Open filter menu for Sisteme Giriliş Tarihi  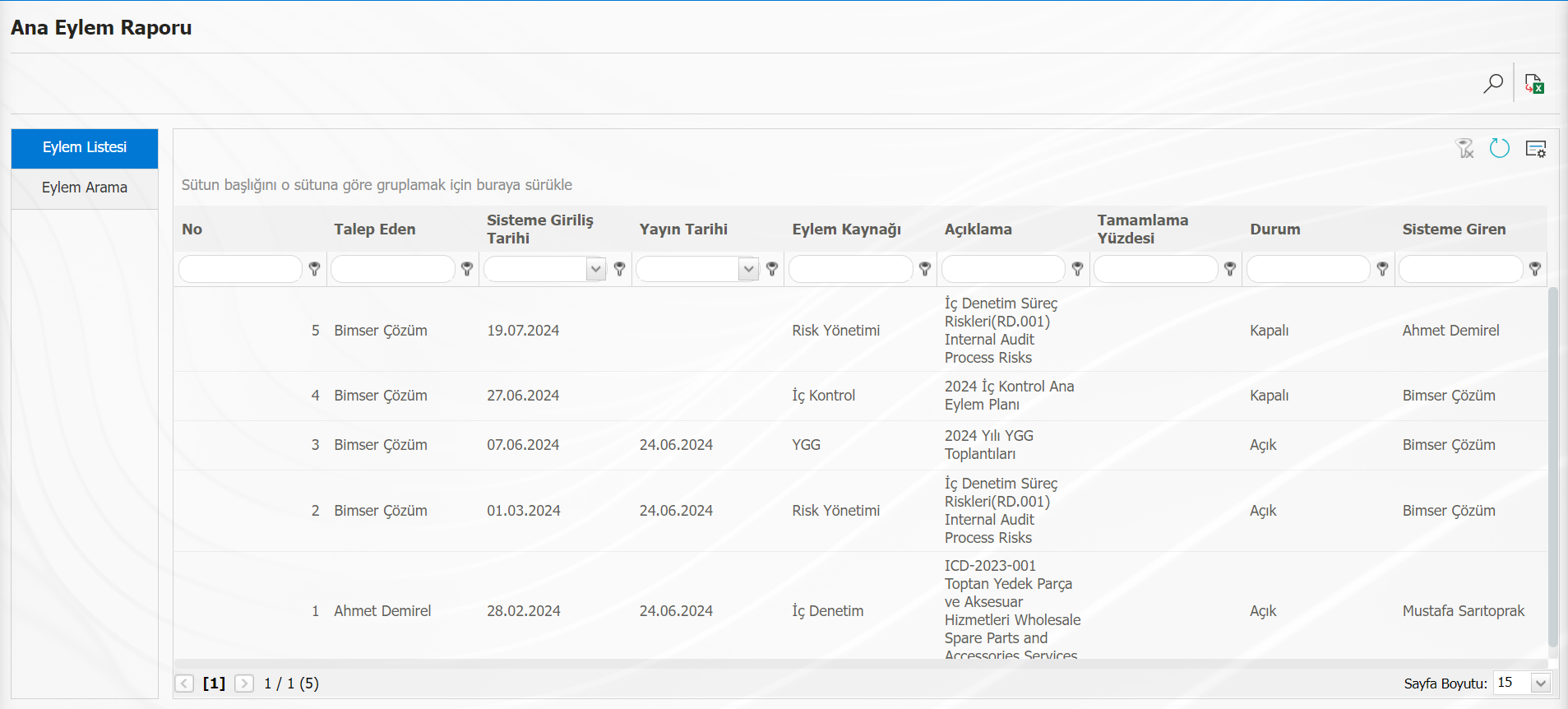click(x=620, y=269)
